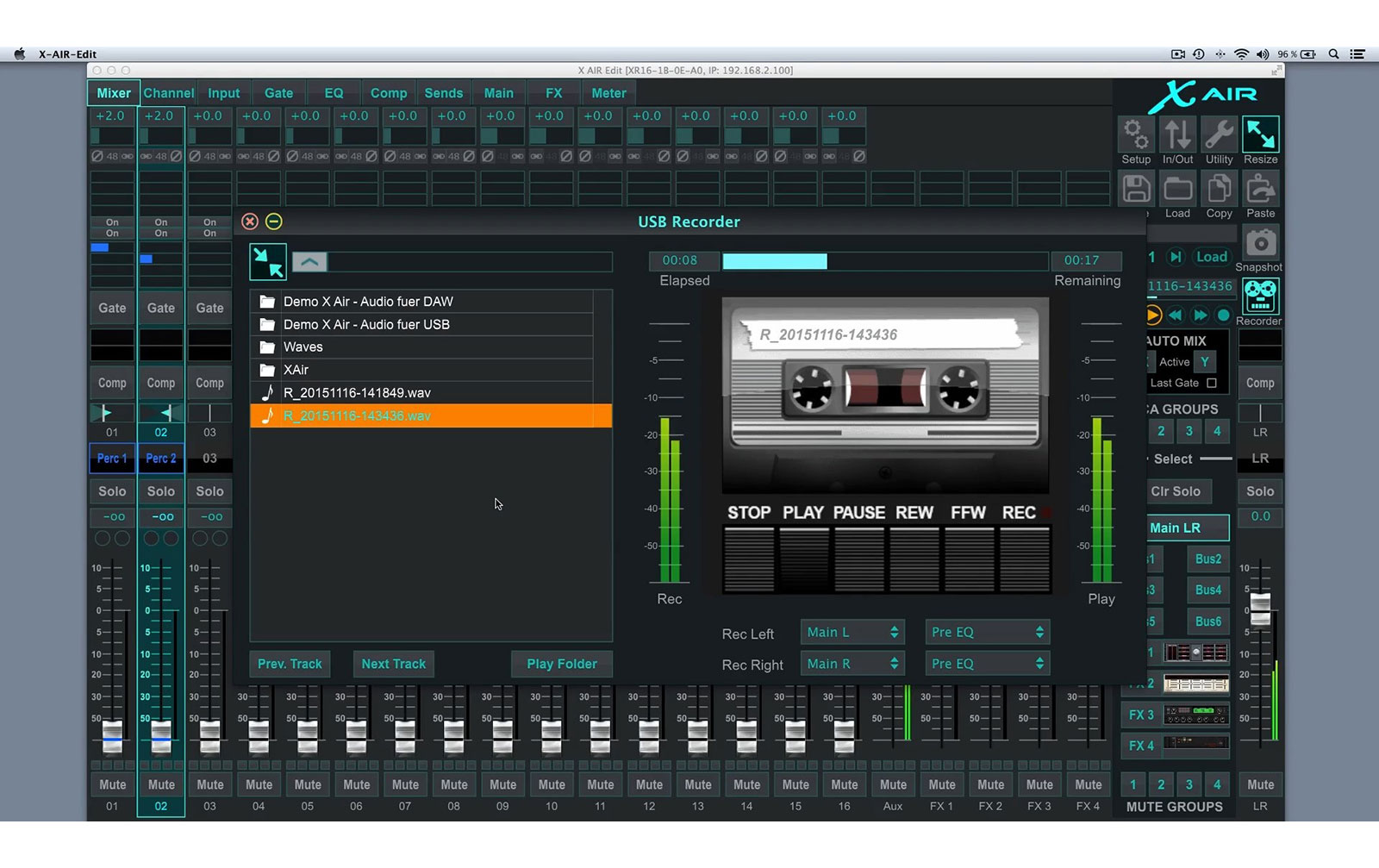1379x868 pixels.
Task: Switch to the EQ tab
Action: 334,93
